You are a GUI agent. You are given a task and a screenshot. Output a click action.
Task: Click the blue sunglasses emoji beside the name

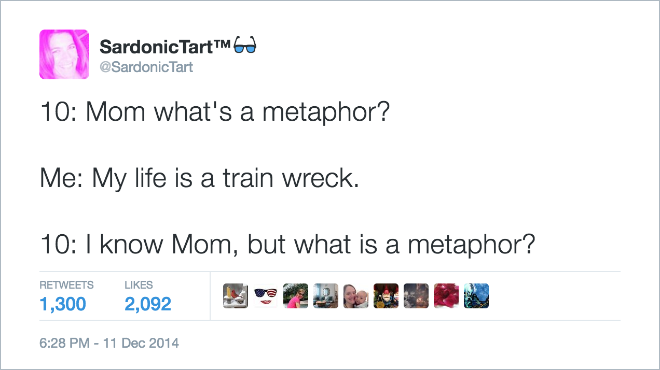click(x=245, y=45)
